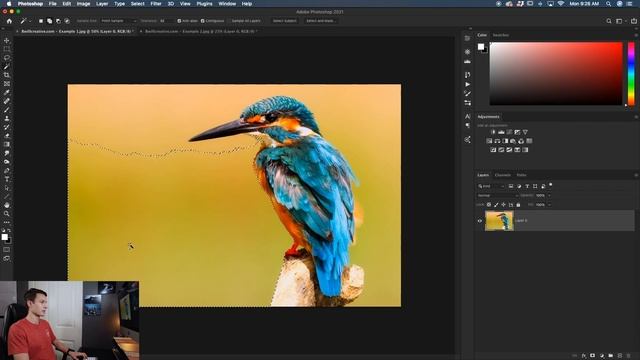Click the rainbow hue slider strip
Viewport: 640px width, 360px height.
tap(631, 73)
